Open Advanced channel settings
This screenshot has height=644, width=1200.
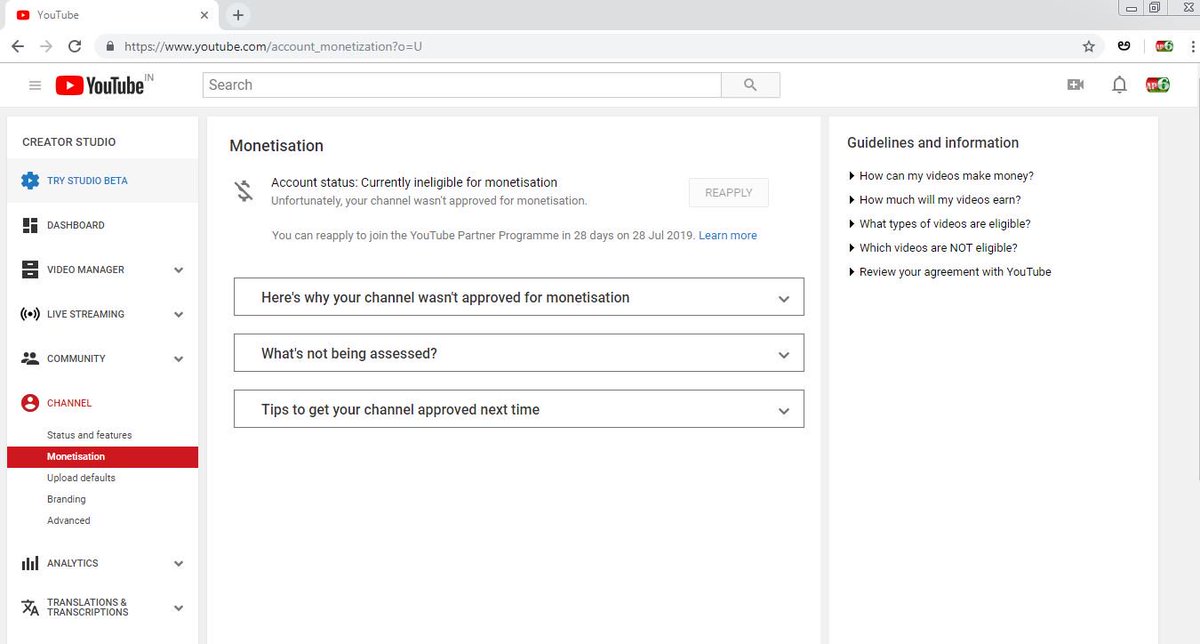coord(68,521)
